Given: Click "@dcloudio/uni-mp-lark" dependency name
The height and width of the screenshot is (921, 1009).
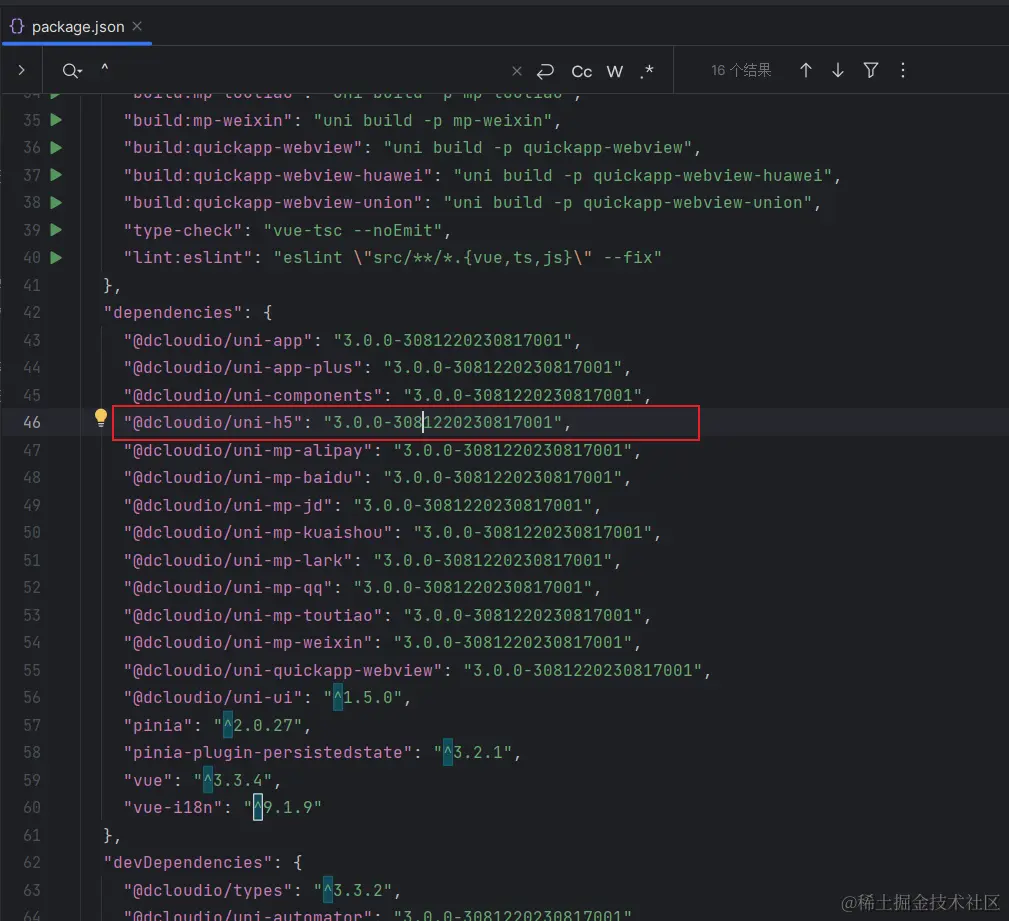Looking at the screenshot, I should 238,561.
